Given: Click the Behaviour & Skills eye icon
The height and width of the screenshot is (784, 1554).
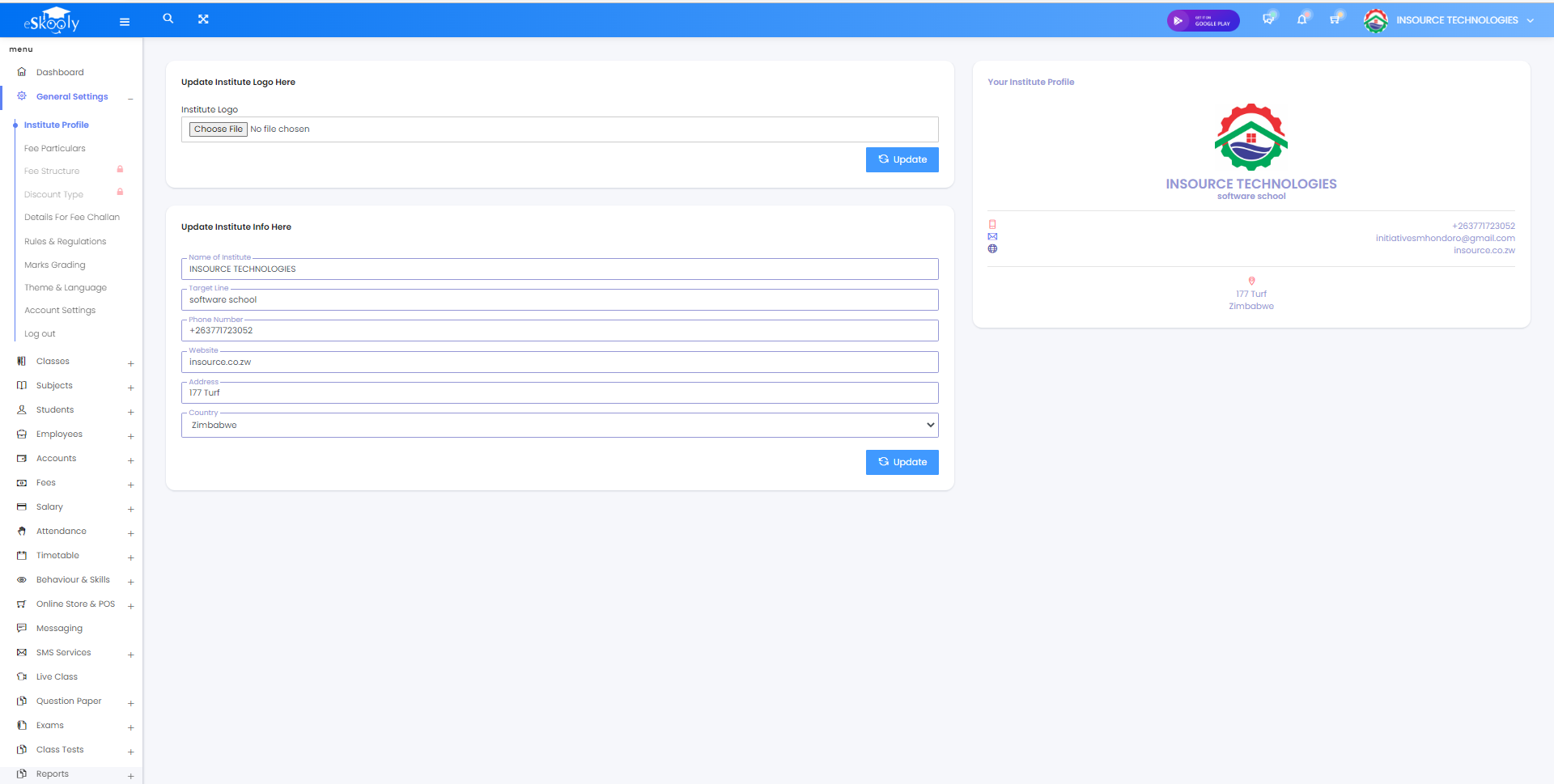Looking at the screenshot, I should click(x=22, y=579).
